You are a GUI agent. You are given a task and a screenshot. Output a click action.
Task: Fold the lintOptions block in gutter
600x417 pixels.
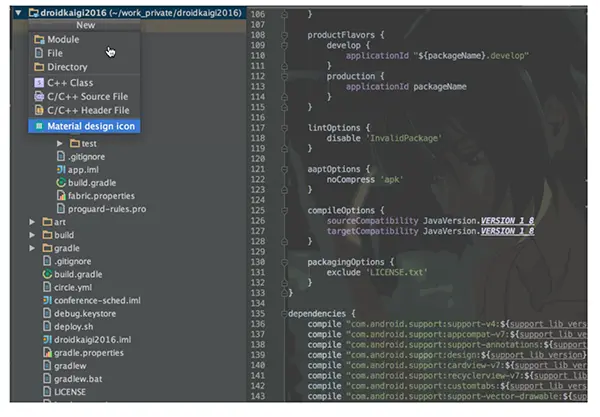(x=284, y=128)
